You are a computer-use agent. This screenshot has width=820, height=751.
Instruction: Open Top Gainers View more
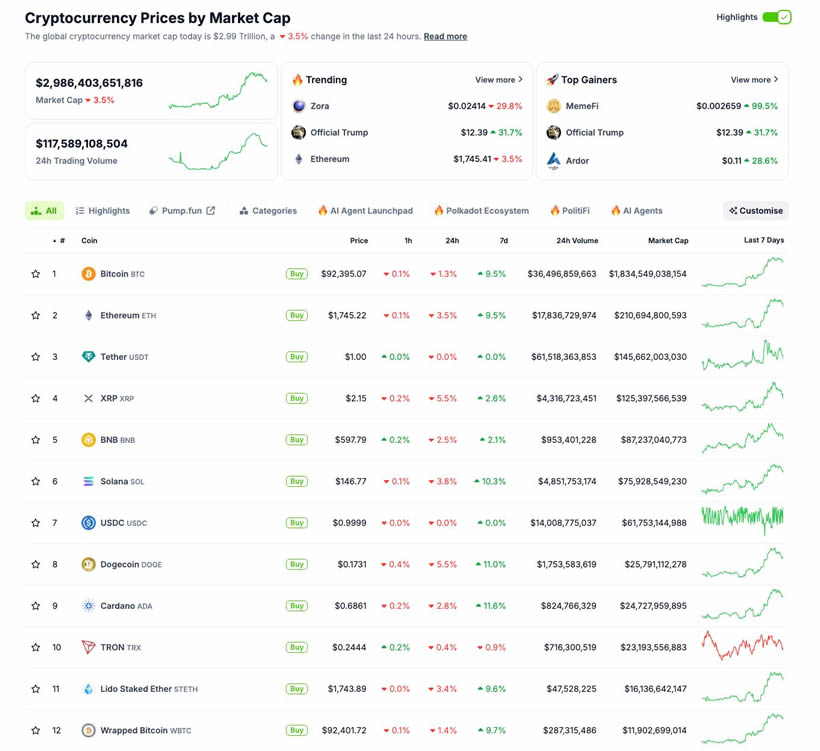(754, 80)
